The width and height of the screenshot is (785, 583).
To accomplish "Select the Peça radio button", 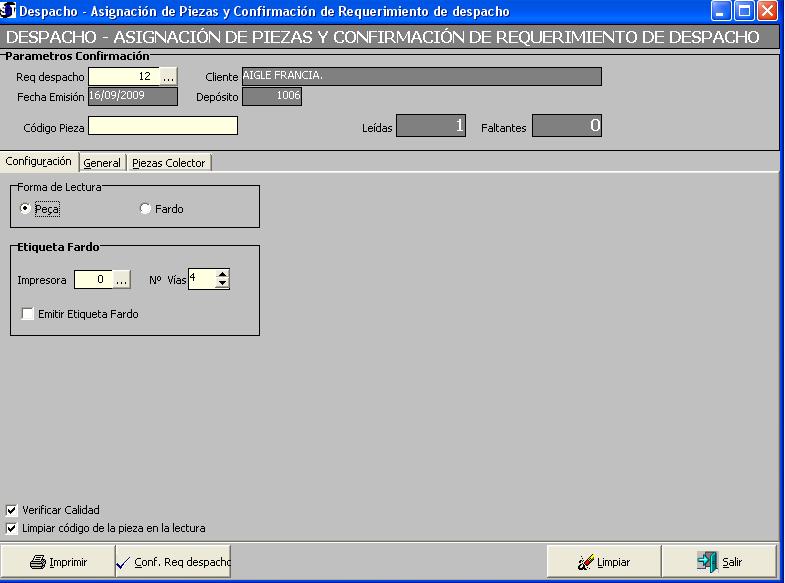I will 25,209.
